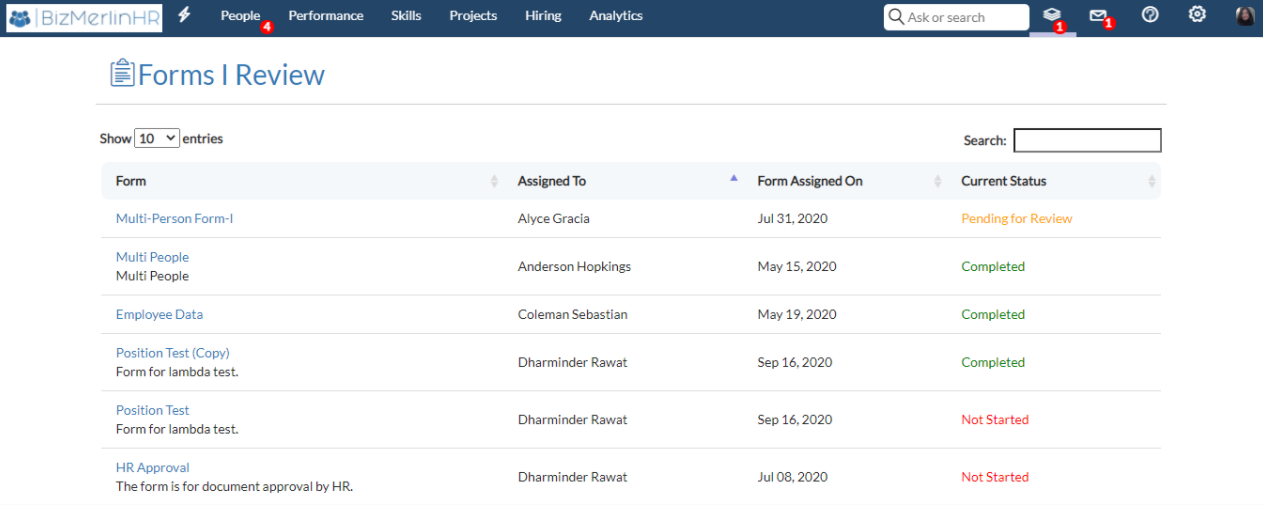Viewport: 1263px width, 505px height.
Task: Click the help question mark icon
Action: pyautogui.click(x=1150, y=15)
